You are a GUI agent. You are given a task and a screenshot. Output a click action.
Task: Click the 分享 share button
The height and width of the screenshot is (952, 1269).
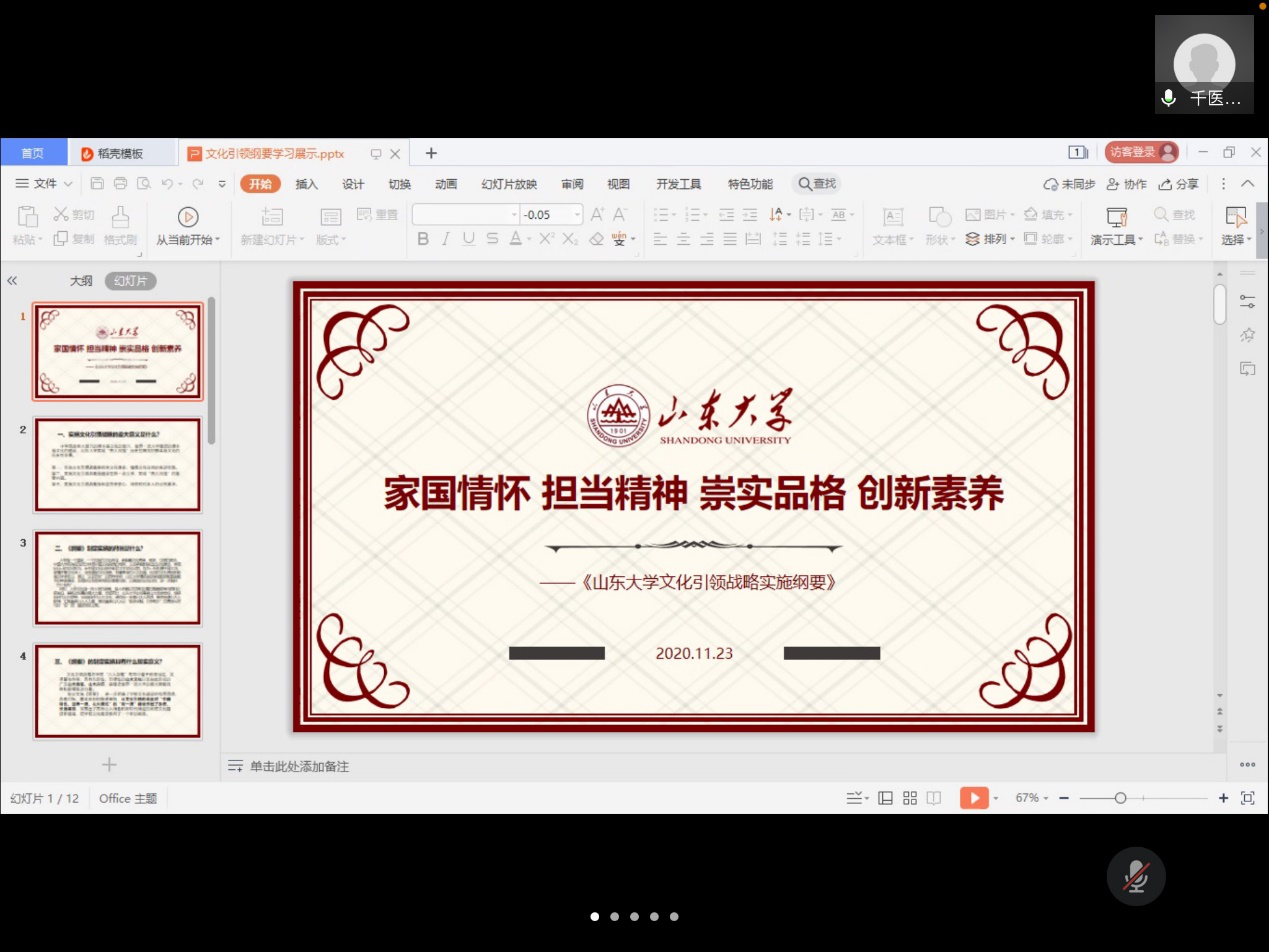1179,184
